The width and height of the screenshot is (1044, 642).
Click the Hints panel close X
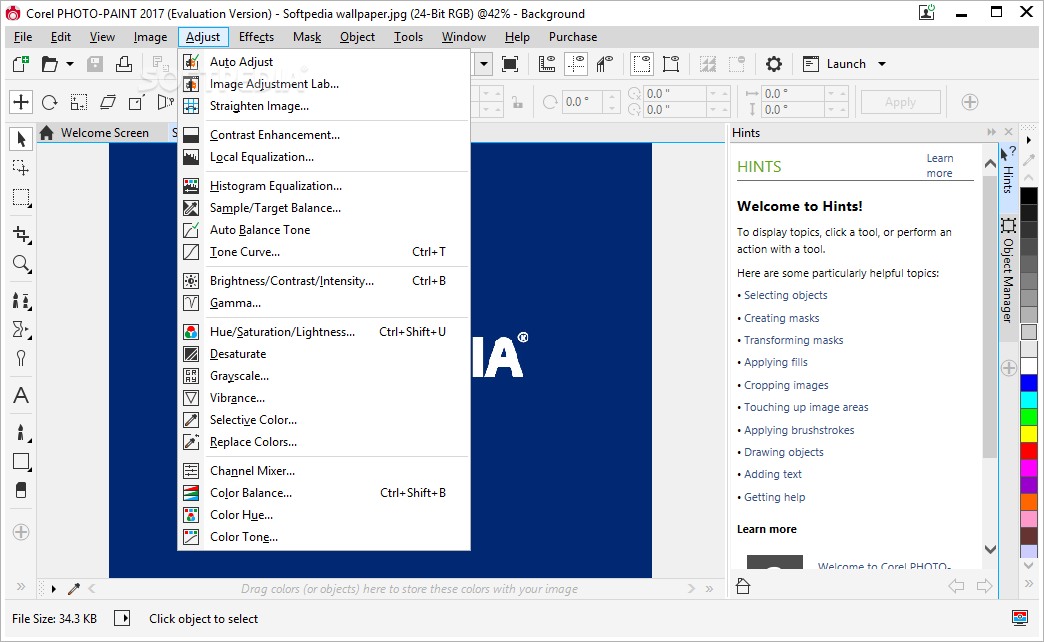[x=1009, y=132]
